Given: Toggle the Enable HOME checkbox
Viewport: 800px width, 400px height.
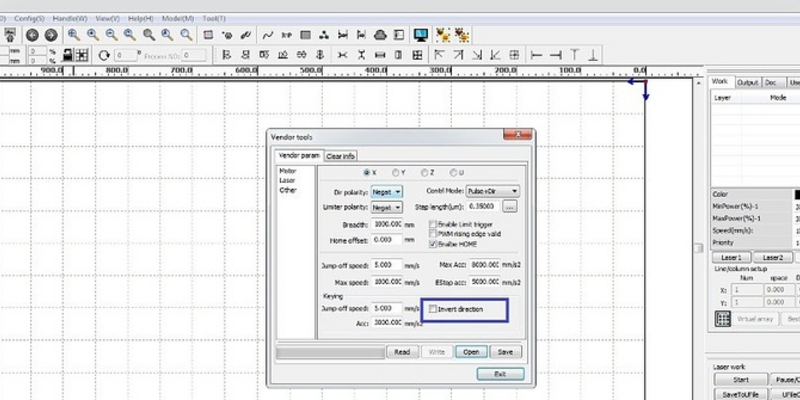Looking at the screenshot, I should tap(432, 243).
